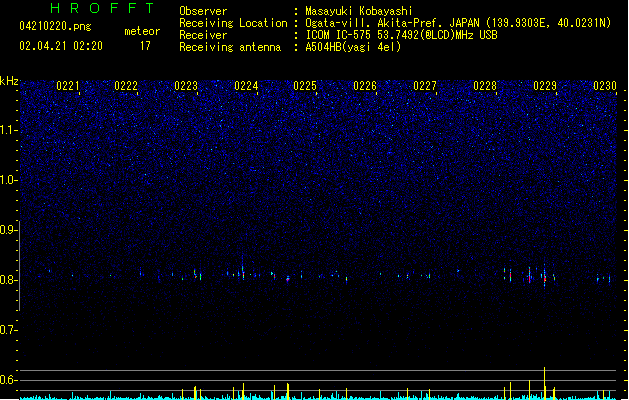Click the date stamp 02.04.21 02:20
This screenshot has height=400, width=629.
[x=61, y=46]
